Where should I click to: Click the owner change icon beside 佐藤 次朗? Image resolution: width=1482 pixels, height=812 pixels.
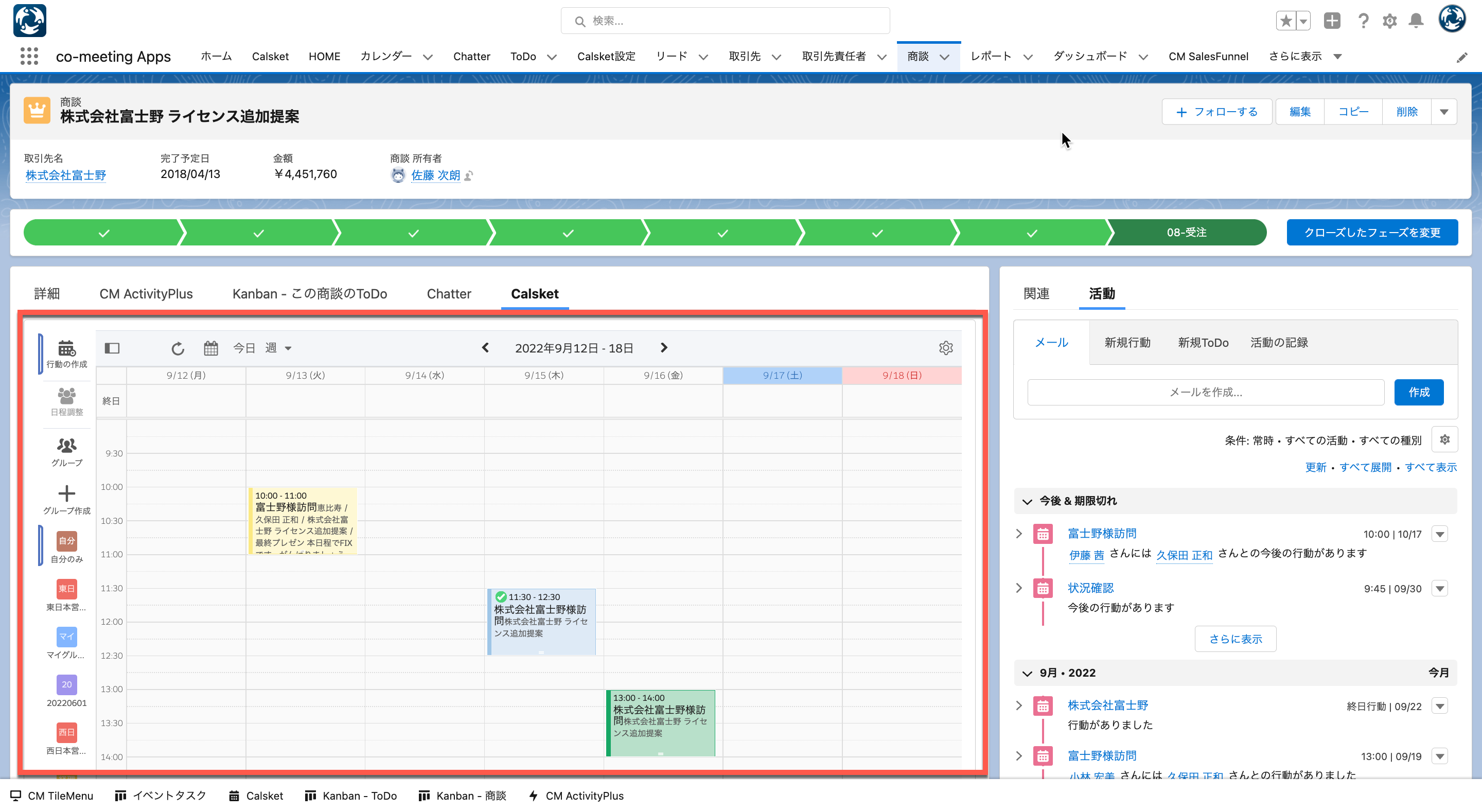click(x=469, y=175)
